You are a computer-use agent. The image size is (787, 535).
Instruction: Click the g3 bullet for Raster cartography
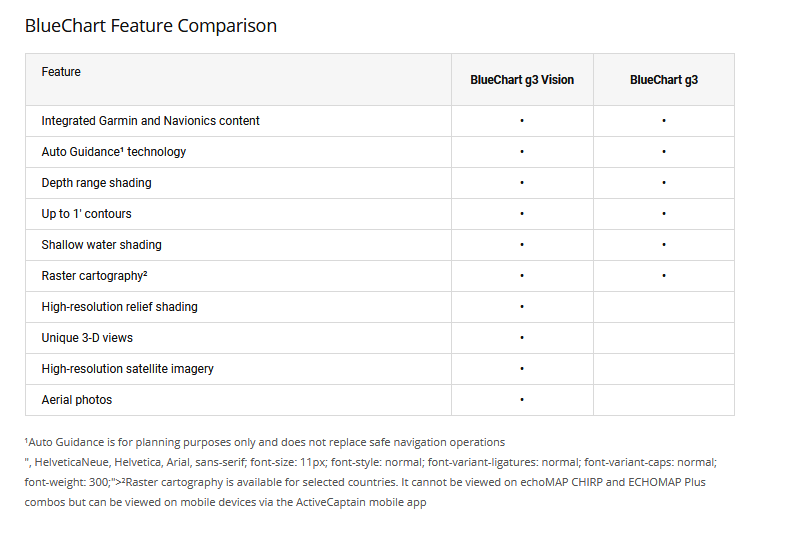(664, 276)
